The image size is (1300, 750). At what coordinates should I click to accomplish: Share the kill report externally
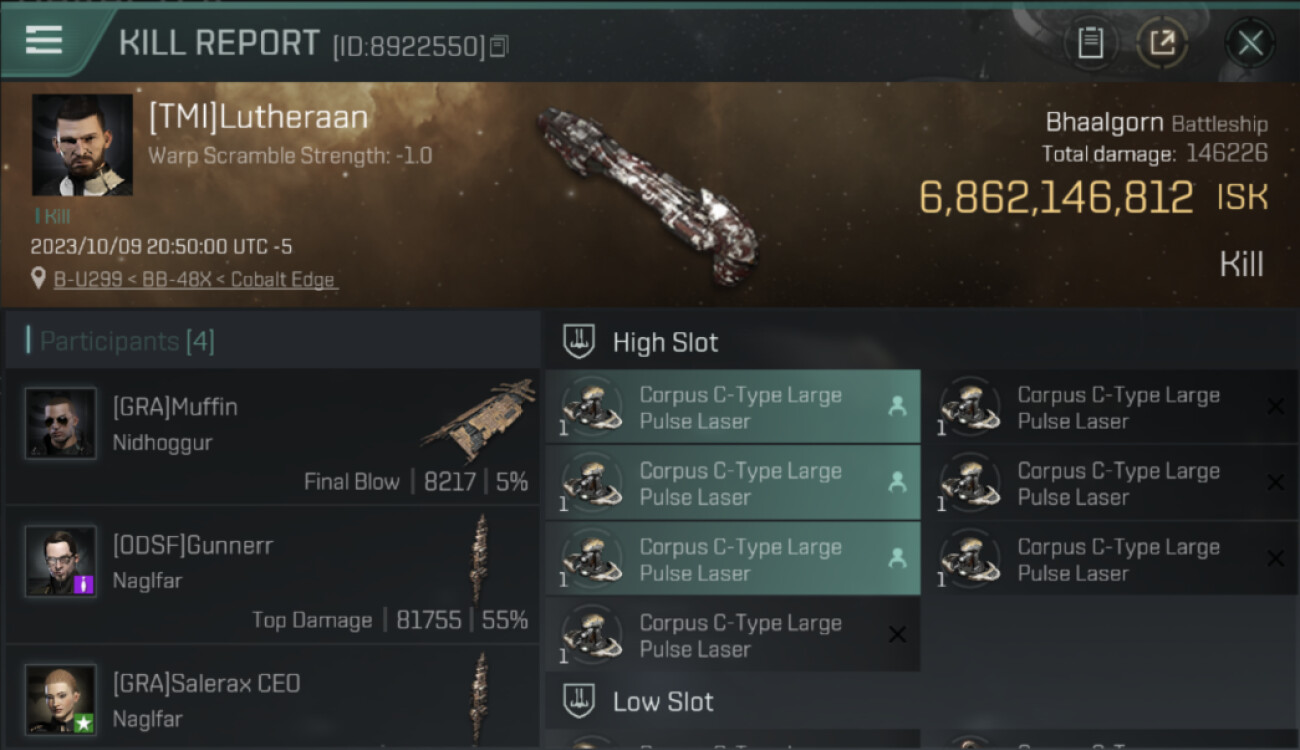tap(1162, 43)
